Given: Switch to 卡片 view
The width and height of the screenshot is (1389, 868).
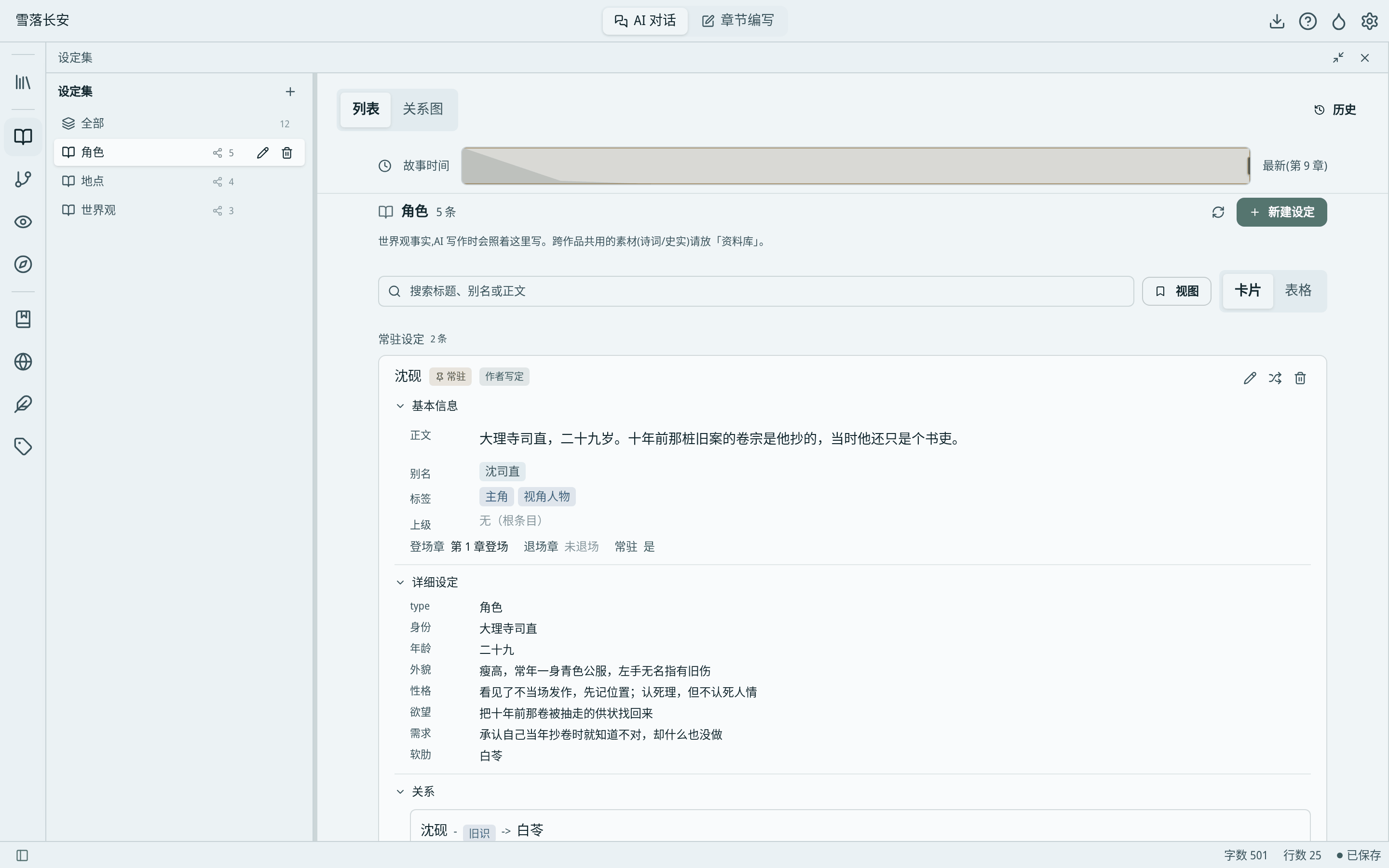Looking at the screenshot, I should (x=1248, y=290).
